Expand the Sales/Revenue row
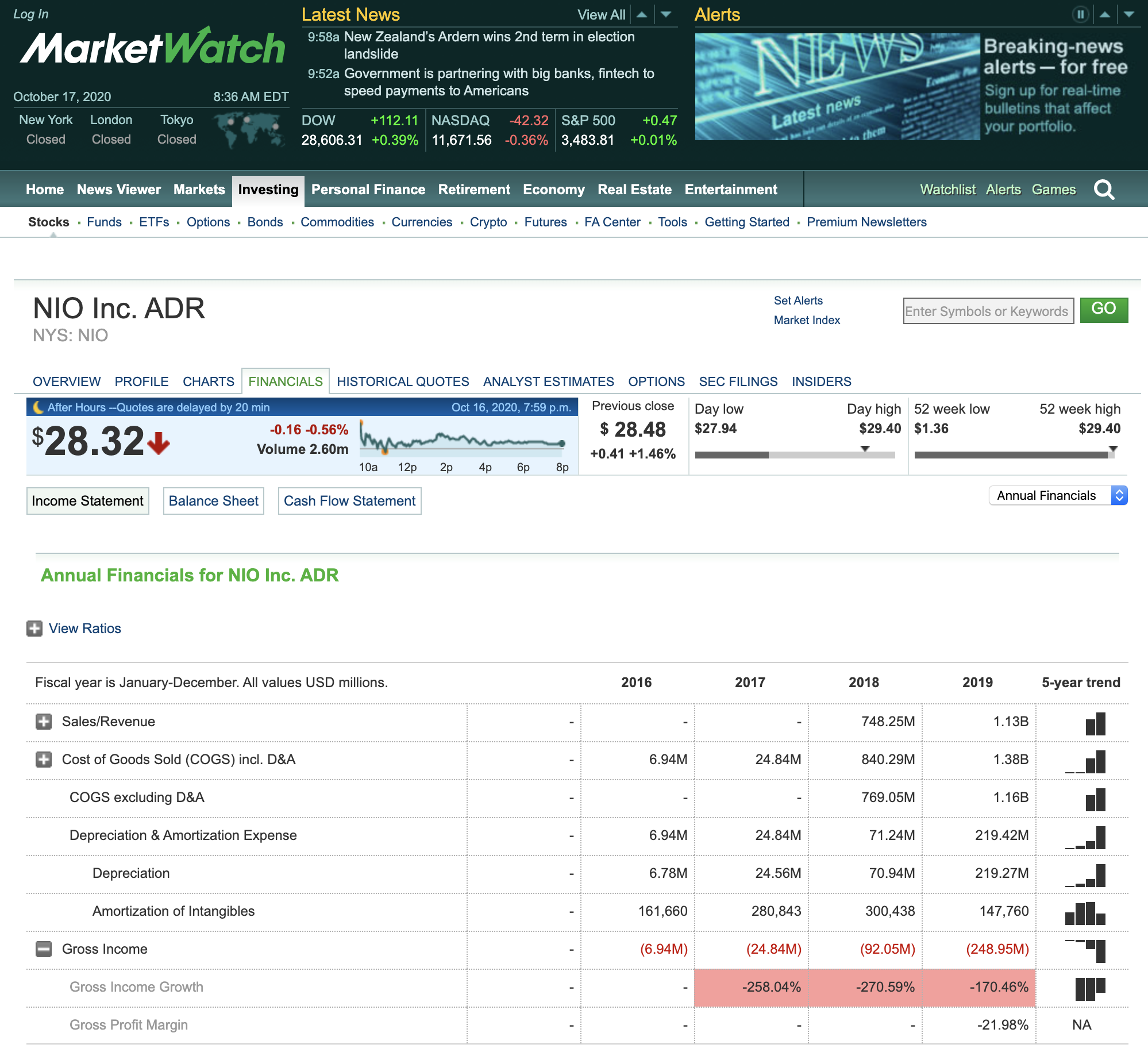The width and height of the screenshot is (1148, 1056). click(x=44, y=722)
